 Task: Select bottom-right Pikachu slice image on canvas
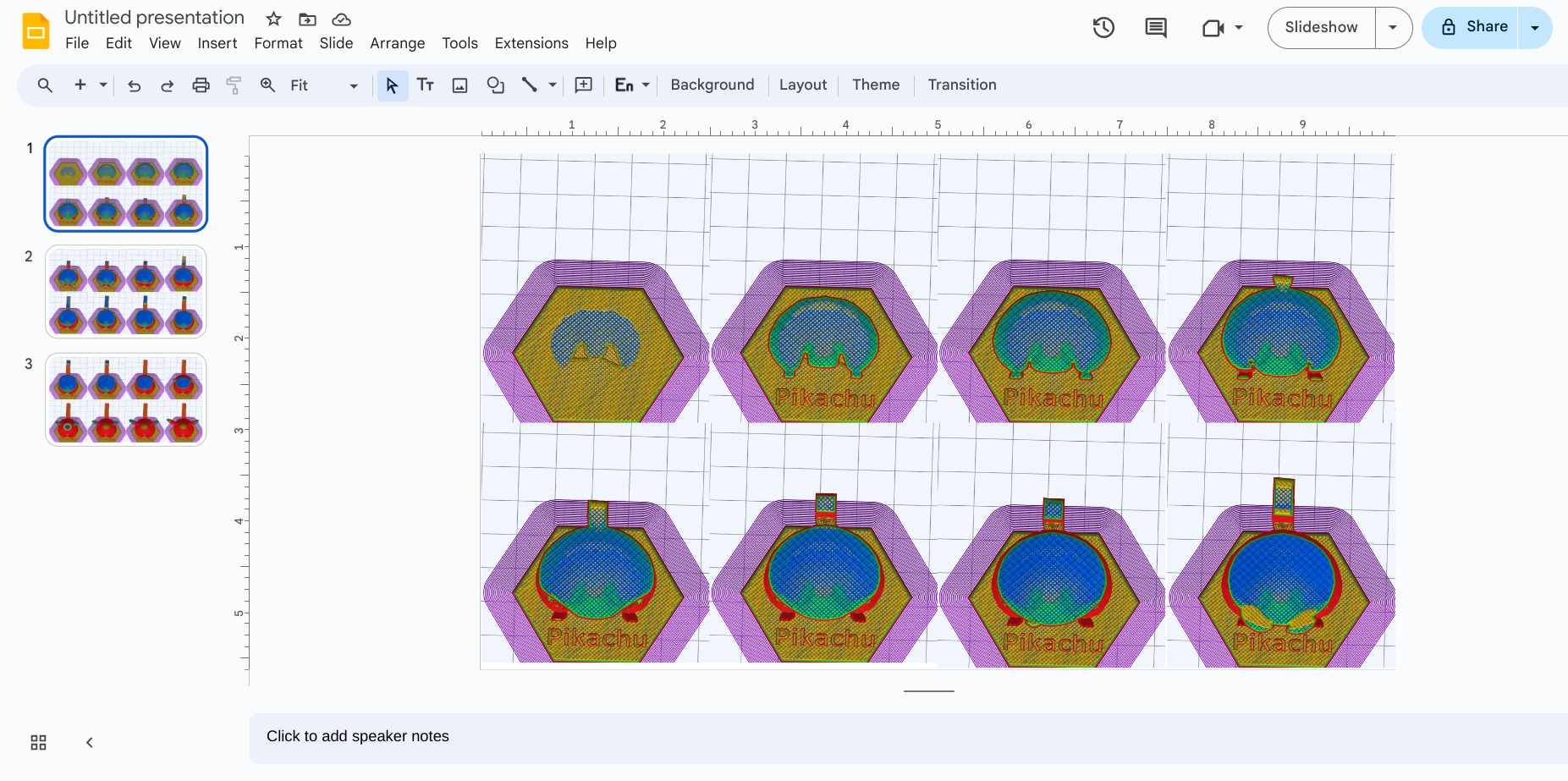1281,546
